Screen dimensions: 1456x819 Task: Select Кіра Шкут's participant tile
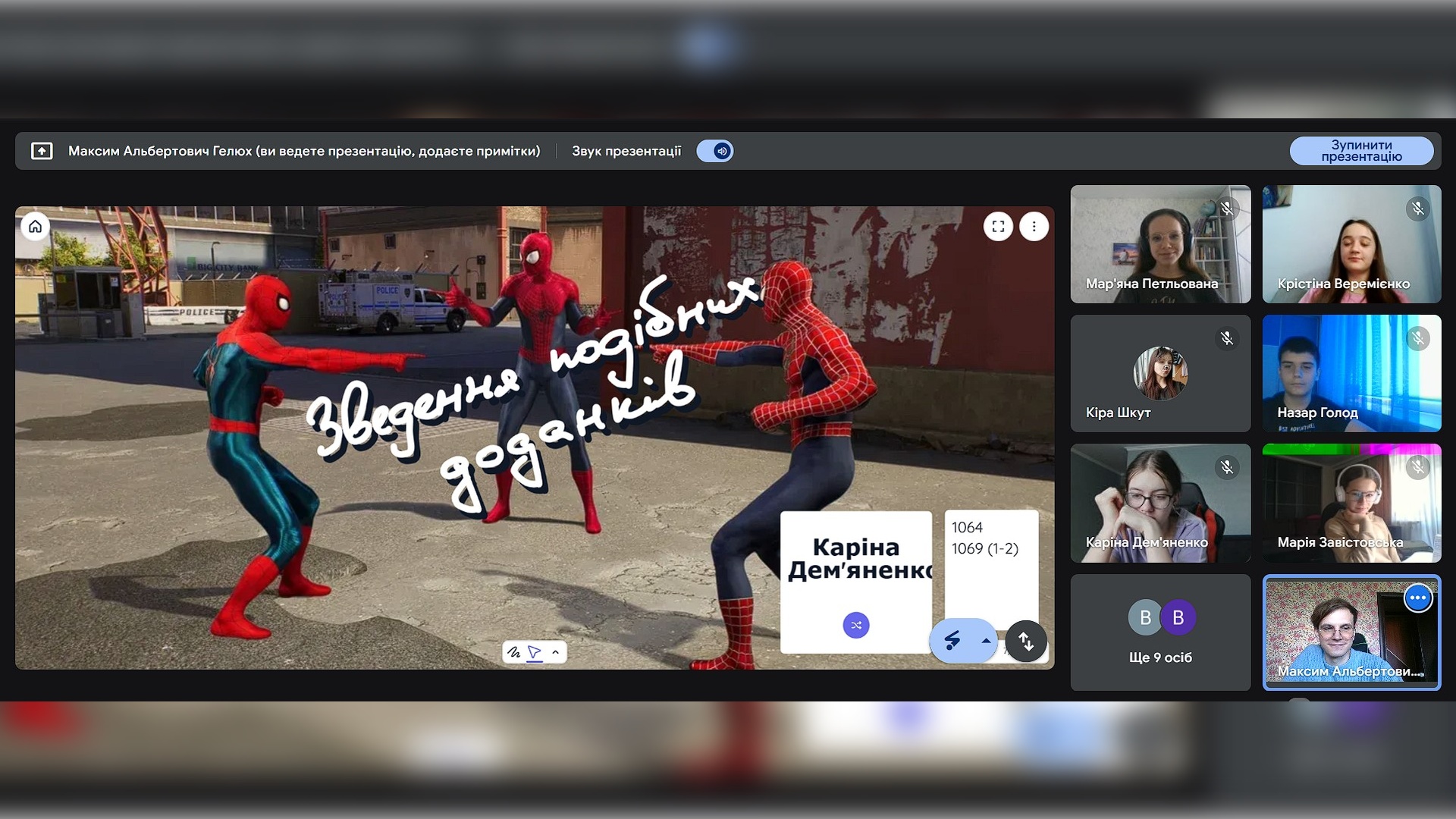(x=1160, y=374)
